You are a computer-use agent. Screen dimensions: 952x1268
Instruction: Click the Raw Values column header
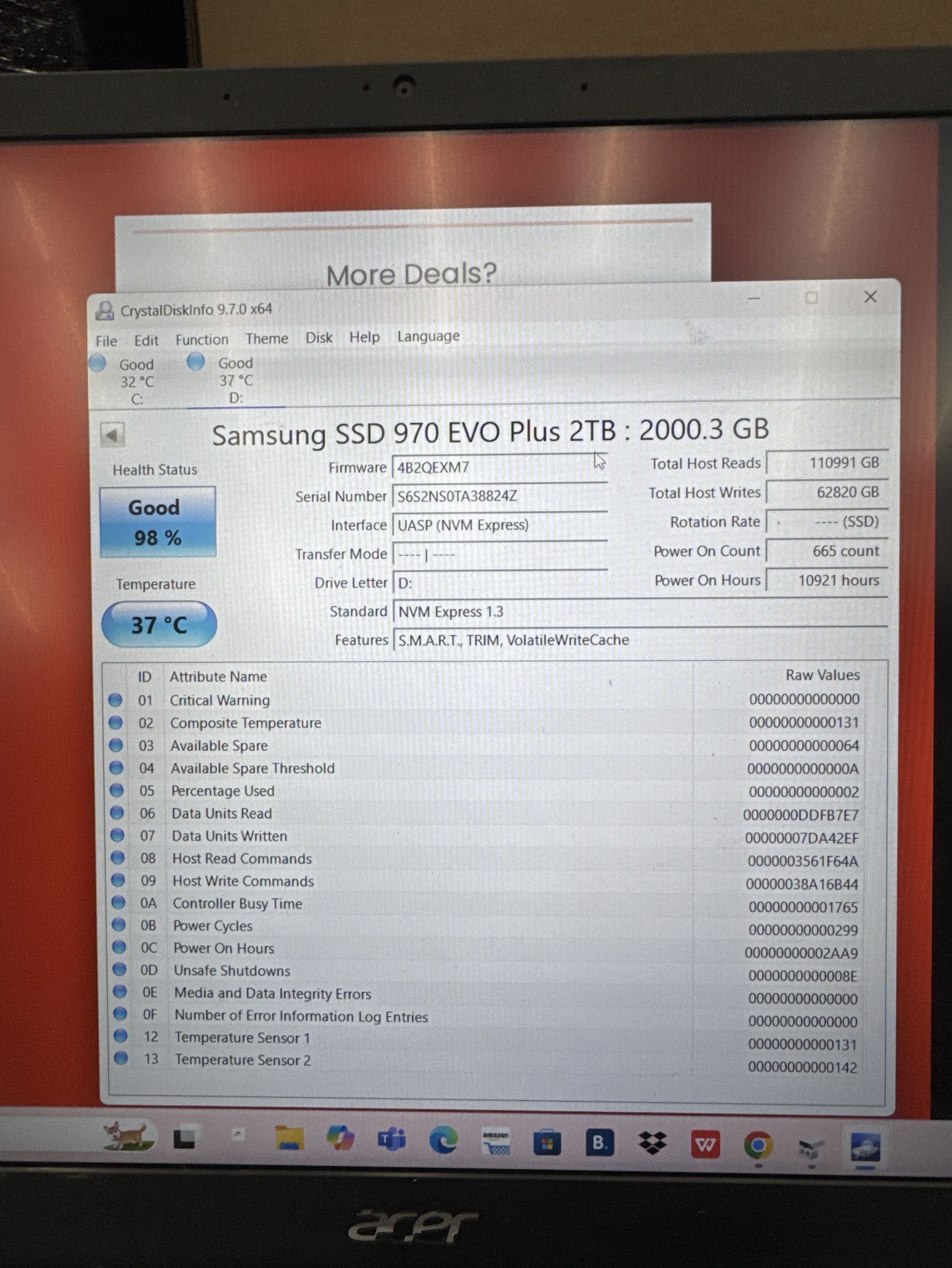tap(823, 675)
